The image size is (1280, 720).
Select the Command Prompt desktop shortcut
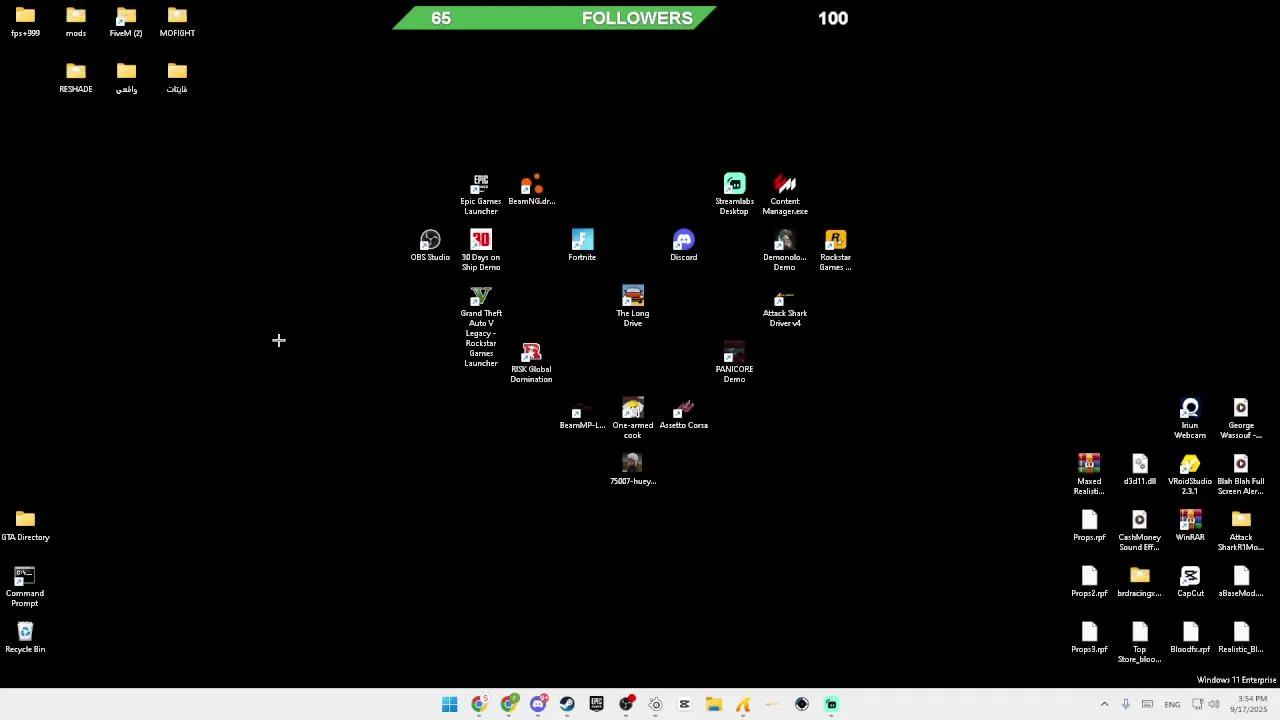(25, 586)
